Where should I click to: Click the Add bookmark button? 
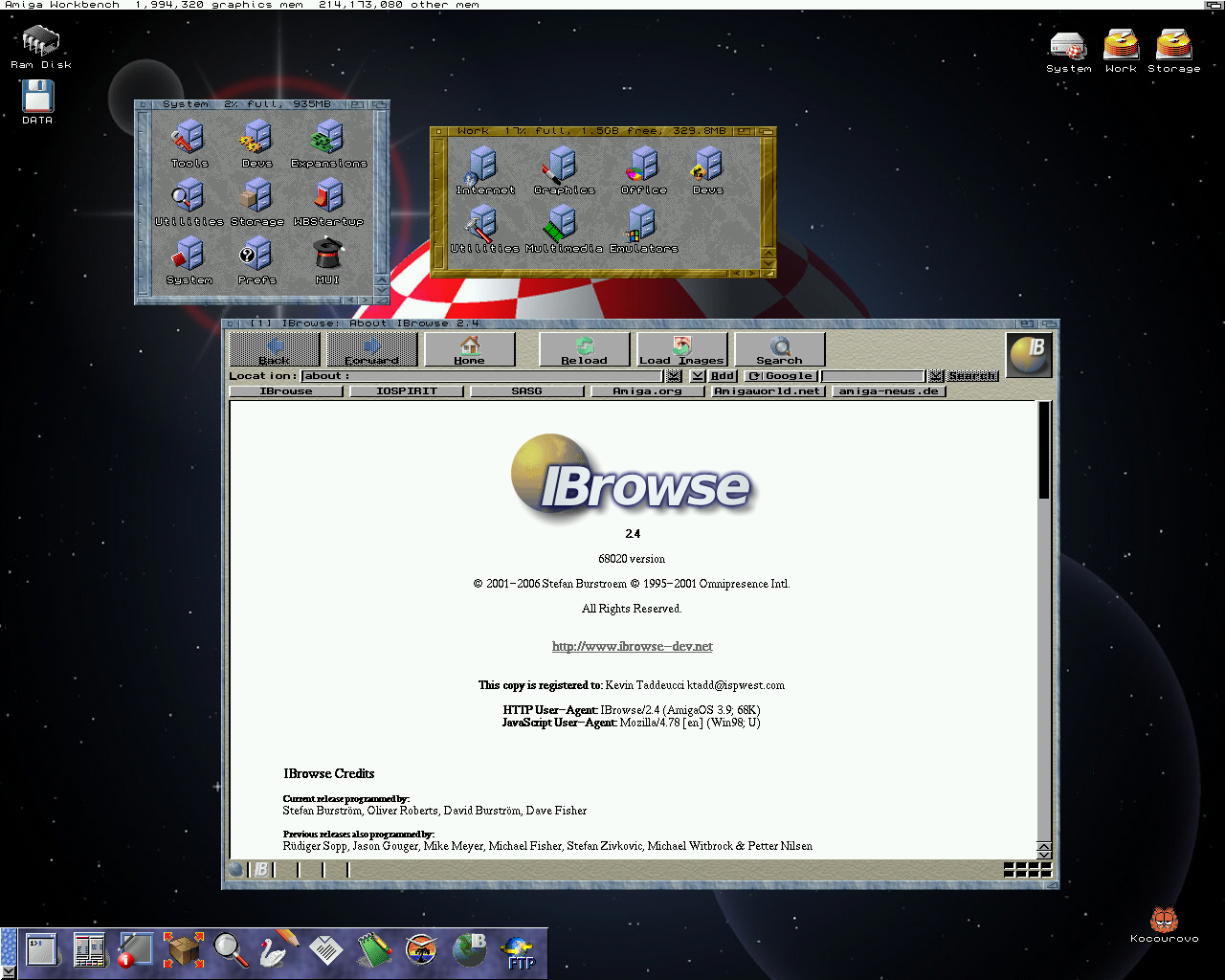click(x=723, y=376)
